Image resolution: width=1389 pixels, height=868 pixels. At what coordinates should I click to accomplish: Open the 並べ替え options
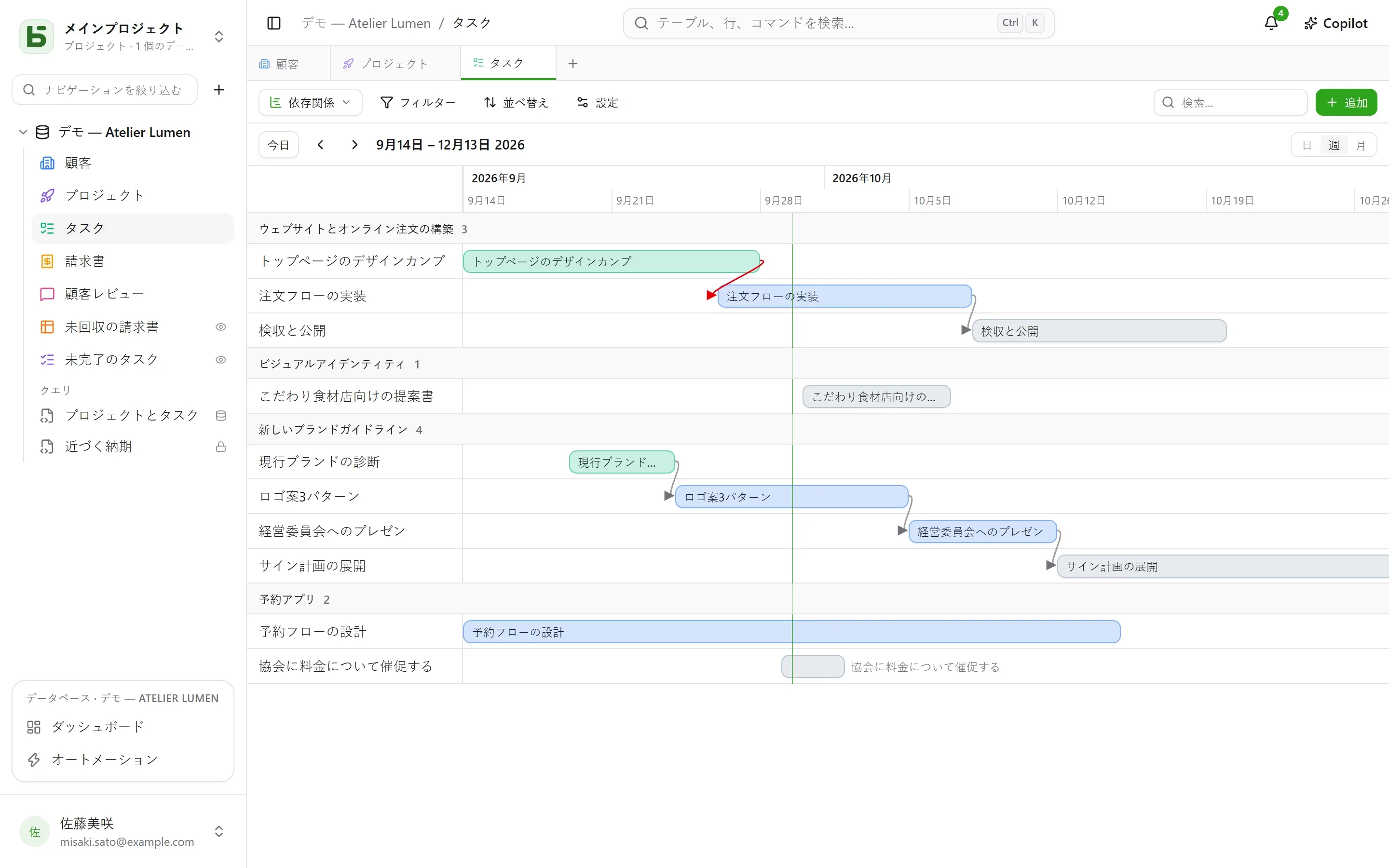(516, 102)
